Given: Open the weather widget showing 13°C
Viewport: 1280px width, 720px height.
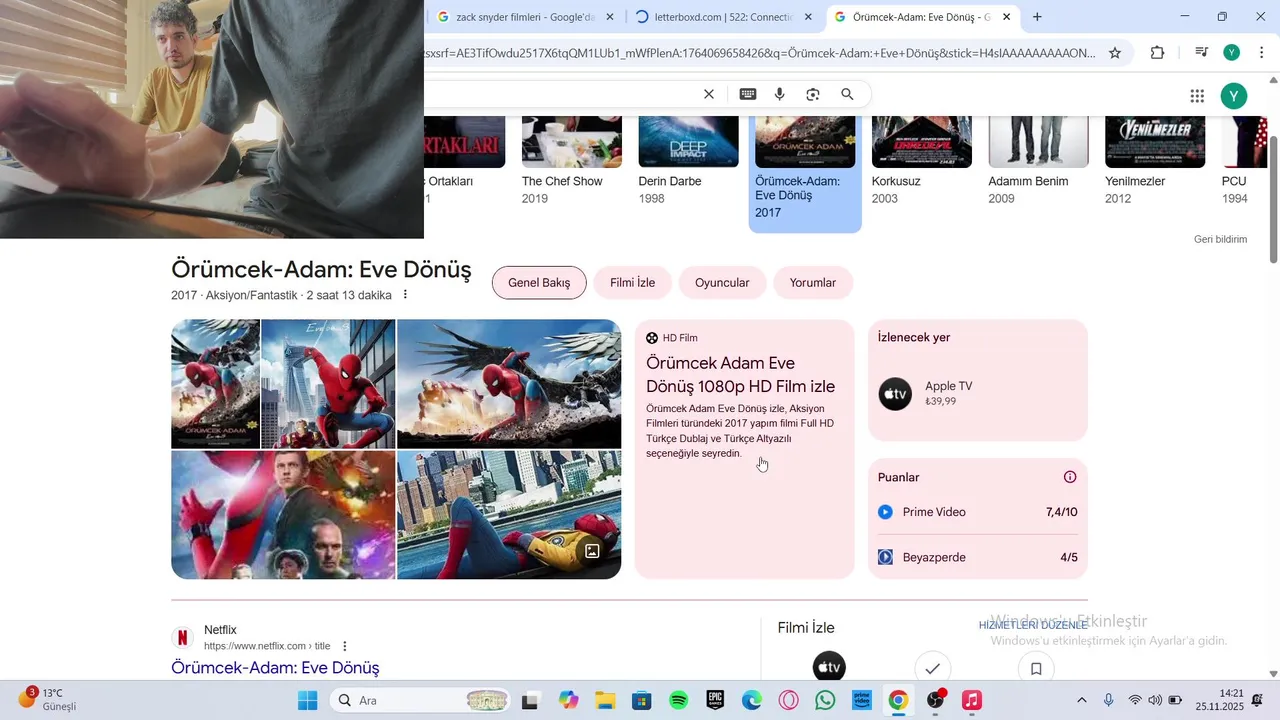Looking at the screenshot, I should click(47, 700).
